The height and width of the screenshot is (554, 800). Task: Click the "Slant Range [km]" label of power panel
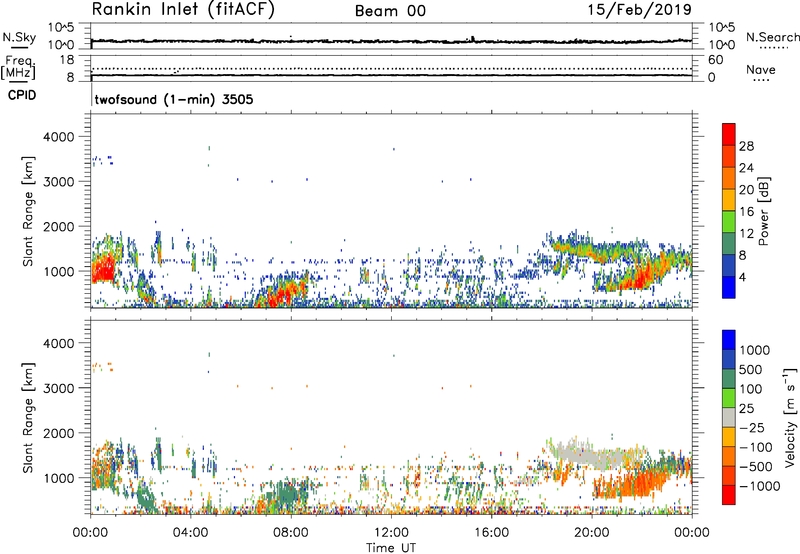click(x=28, y=212)
